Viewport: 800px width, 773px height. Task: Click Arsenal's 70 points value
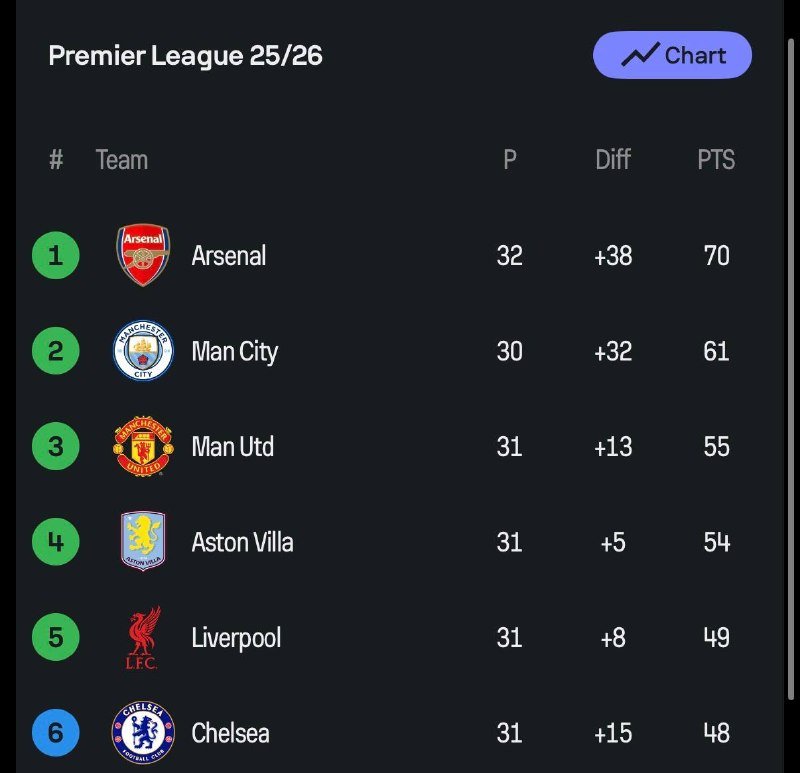coord(716,256)
